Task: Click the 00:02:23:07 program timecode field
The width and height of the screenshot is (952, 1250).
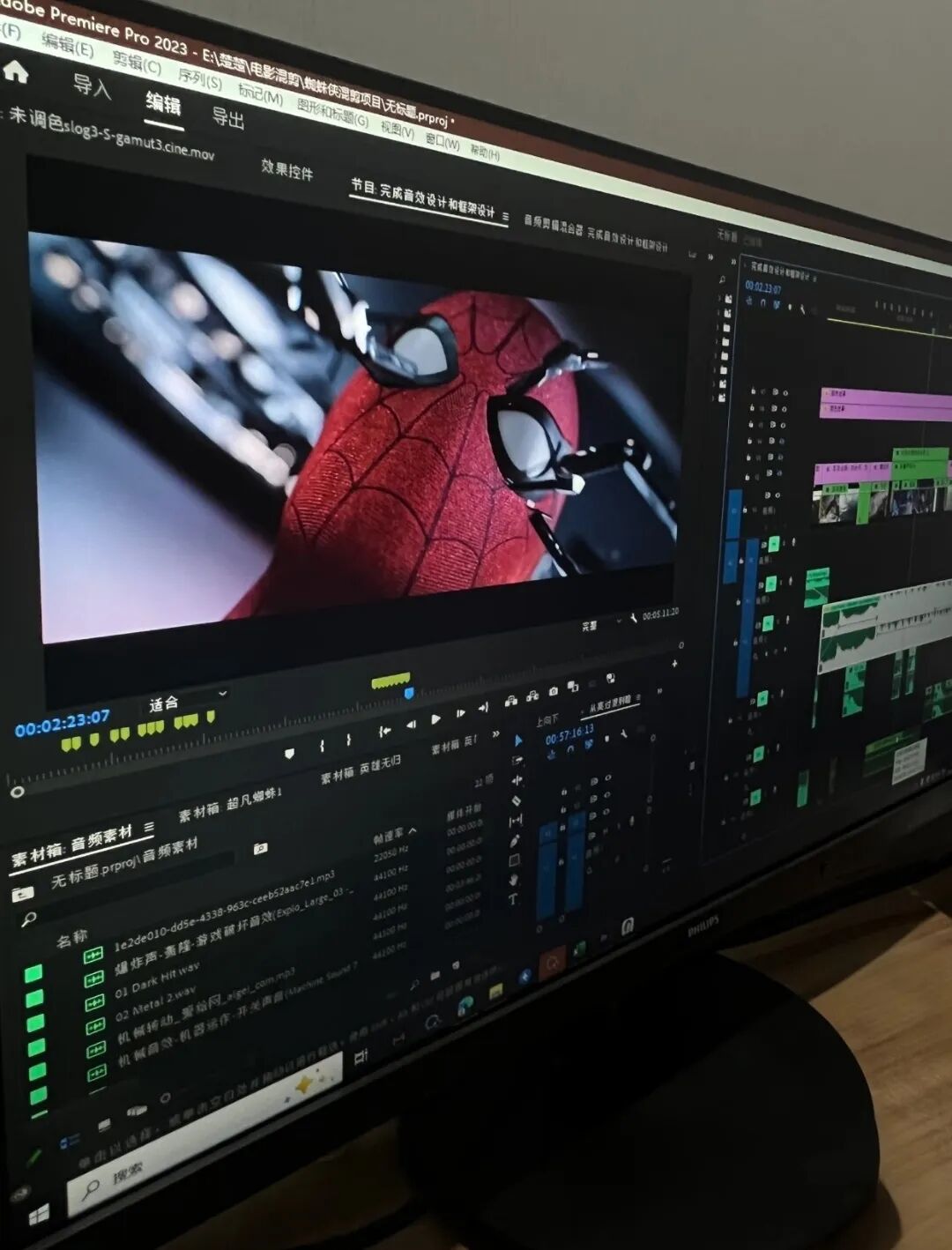Action: tap(63, 725)
